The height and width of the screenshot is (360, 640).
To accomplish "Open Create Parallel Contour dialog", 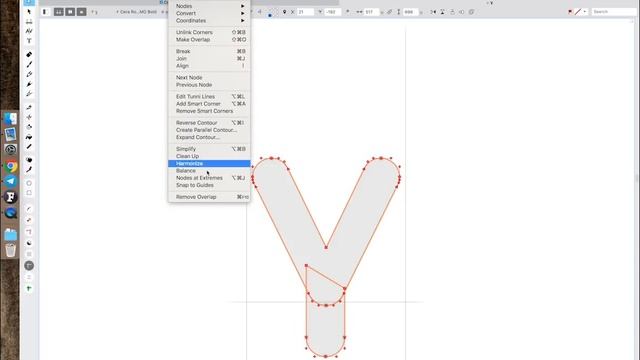I will point(209,130).
